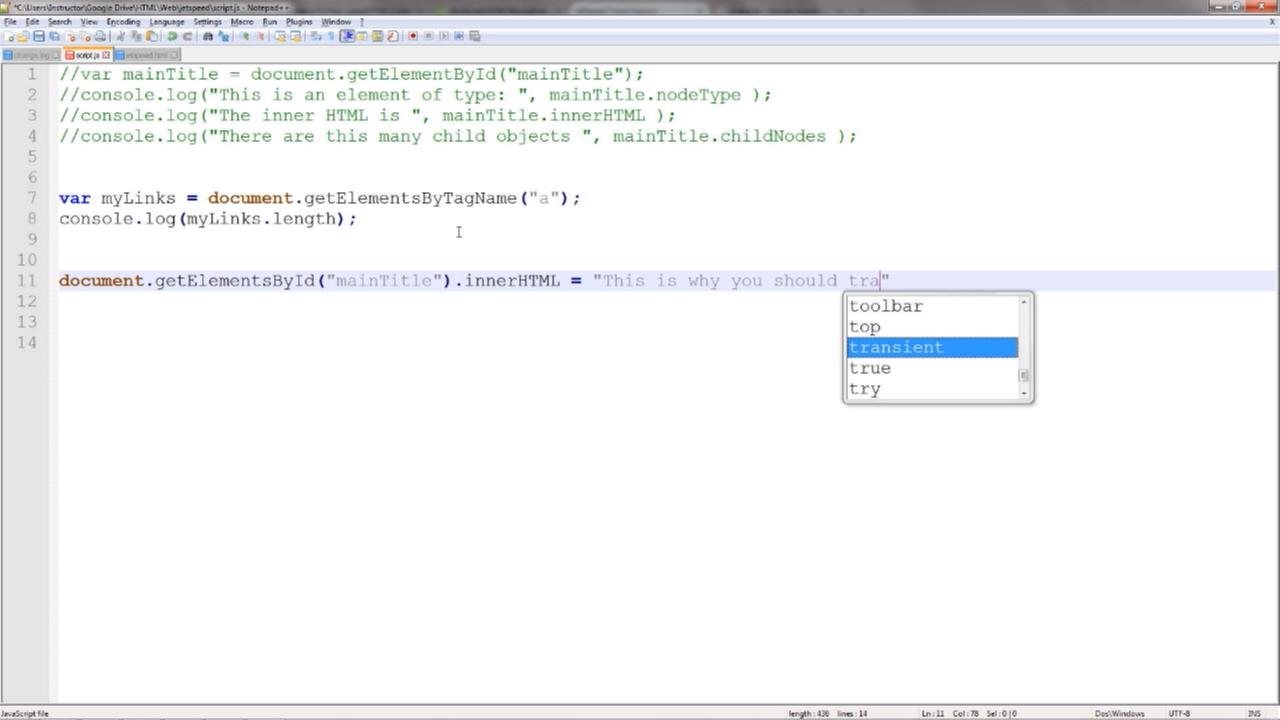Click 'getElementsByTagName' on line 7
The image size is (1280, 720).
(x=410, y=198)
